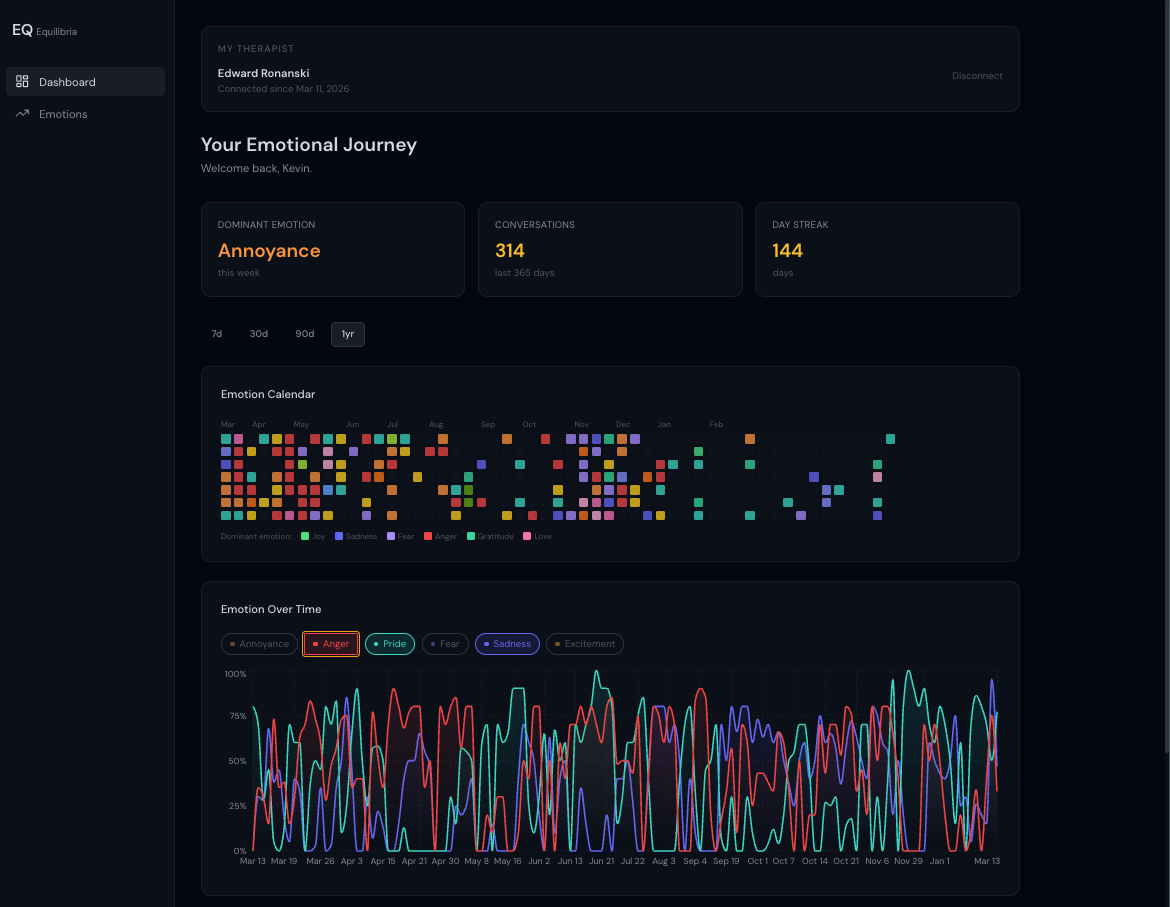Screen dimensions: 1170x907
Task: Click the Joy legend color swatch
Action: click(x=305, y=536)
